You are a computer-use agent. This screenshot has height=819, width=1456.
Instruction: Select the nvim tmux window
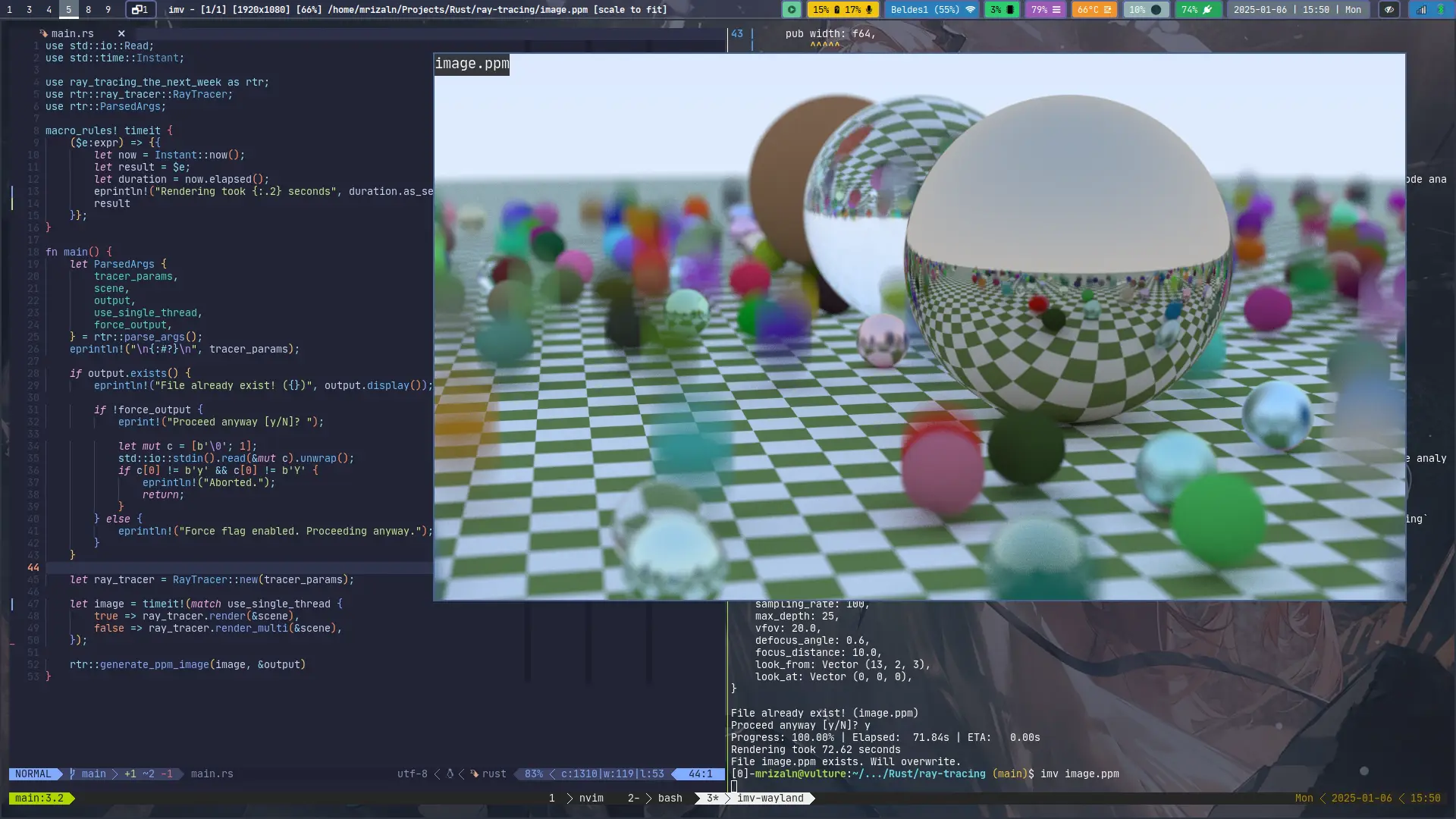(590, 798)
